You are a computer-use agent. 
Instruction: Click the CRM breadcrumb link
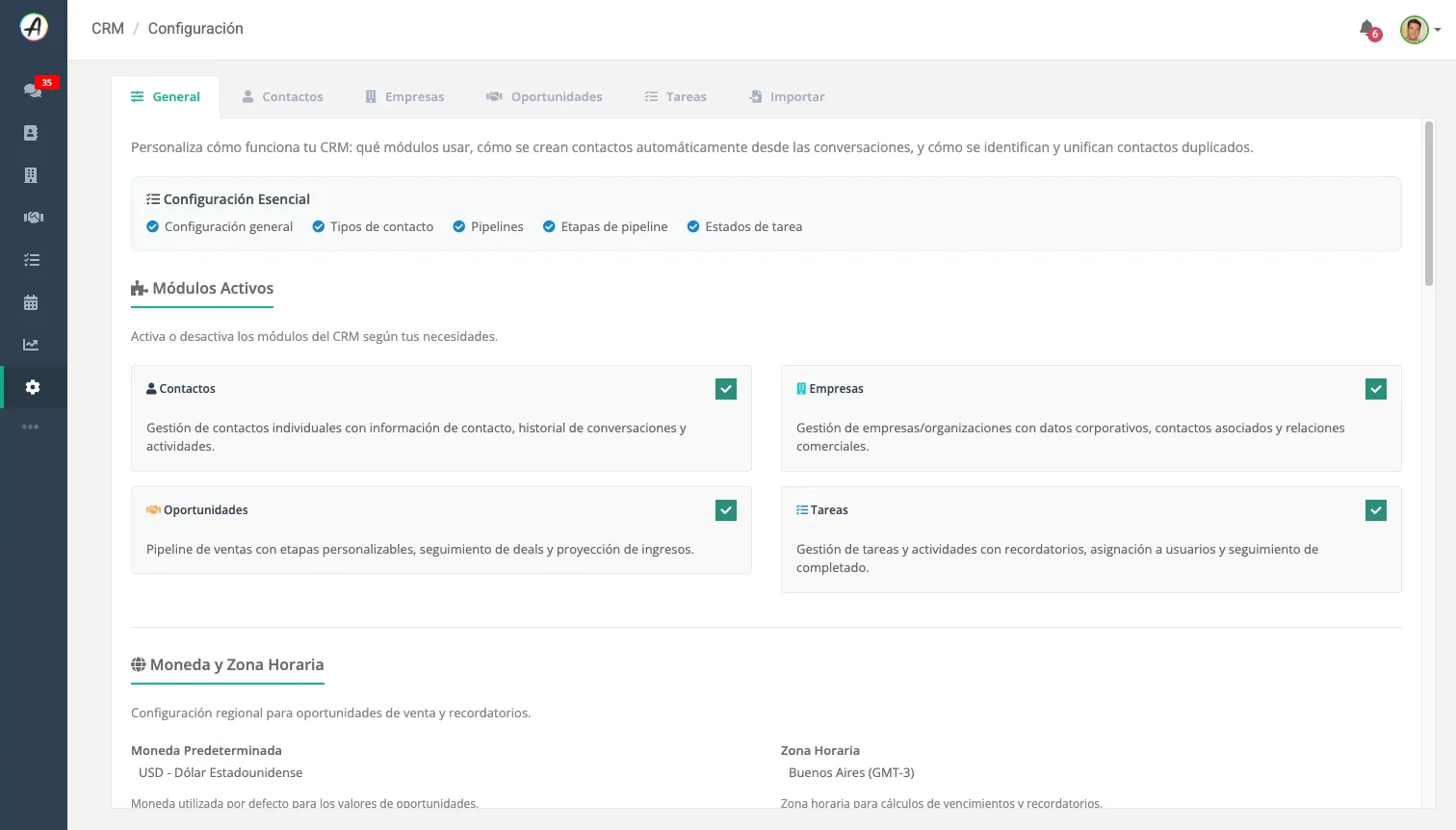[x=108, y=29]
